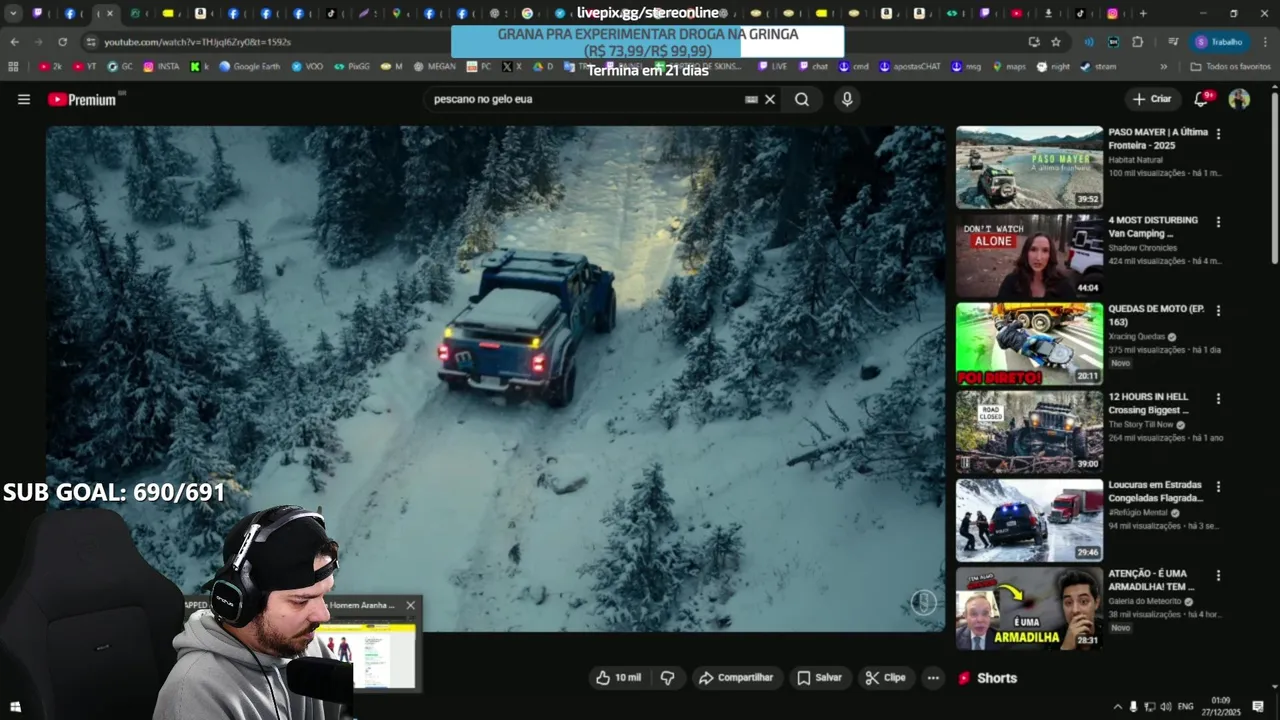
Task: Click the magnifier search button
Action: pyautogui.click(x=802, y=99)
